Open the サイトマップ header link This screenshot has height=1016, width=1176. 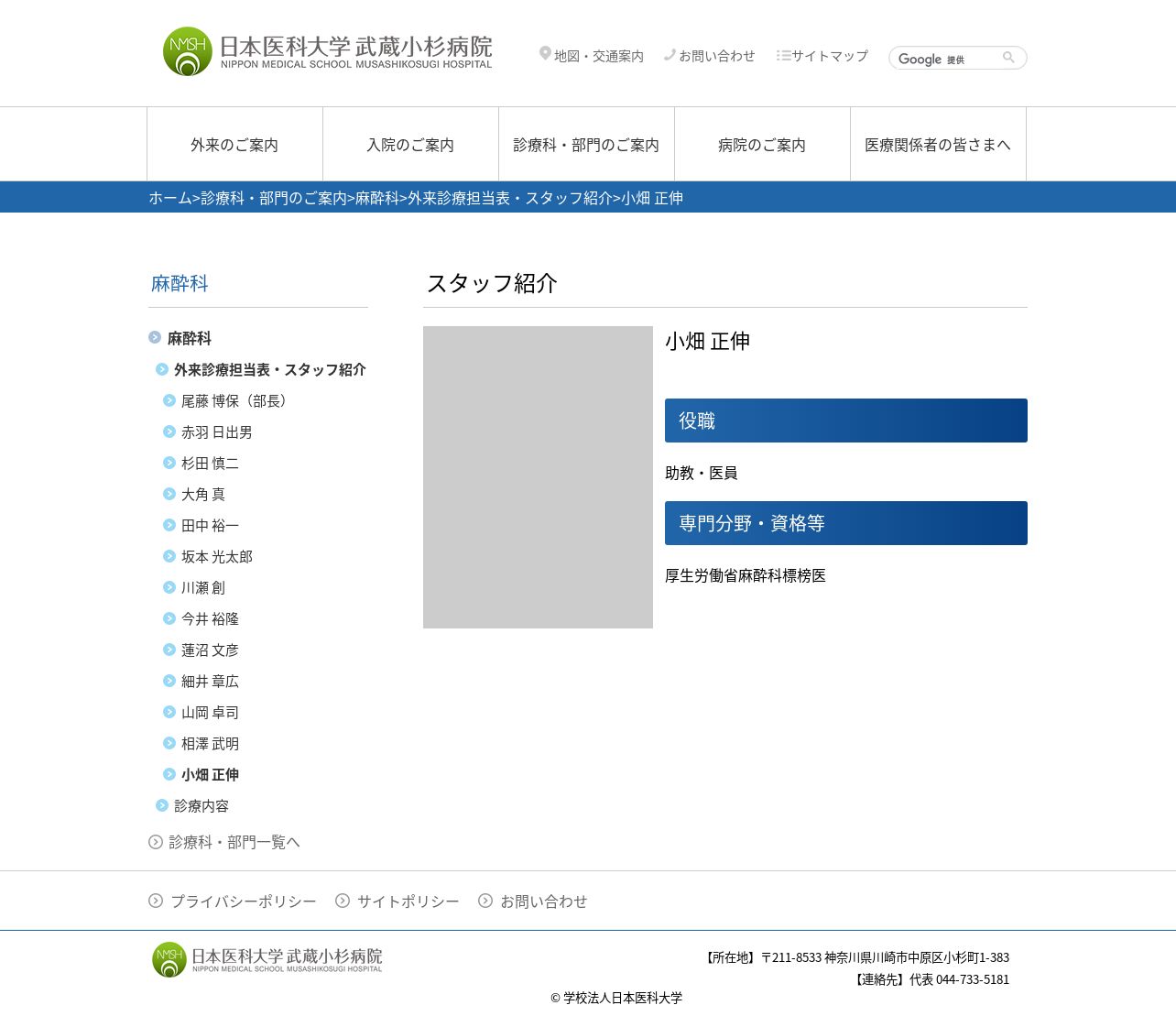click(x=830, y=56)
